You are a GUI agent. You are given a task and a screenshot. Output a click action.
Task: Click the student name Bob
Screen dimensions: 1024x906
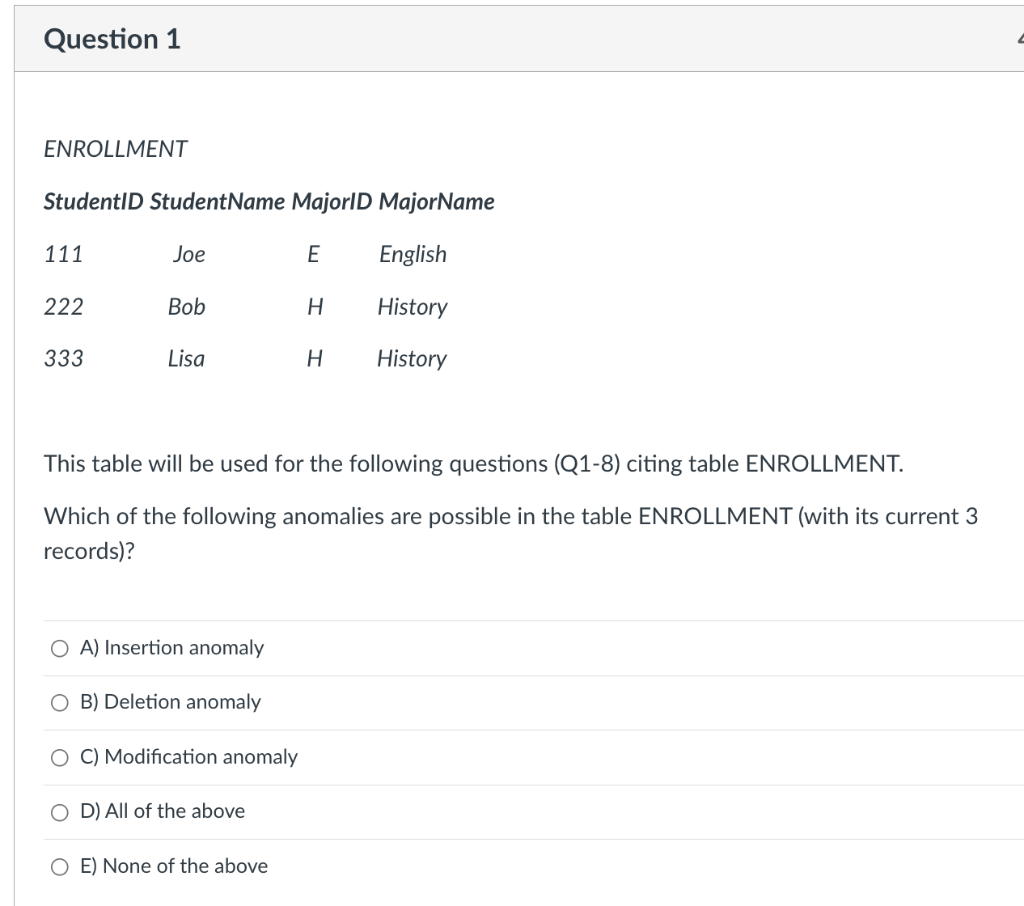coord(186,306)
